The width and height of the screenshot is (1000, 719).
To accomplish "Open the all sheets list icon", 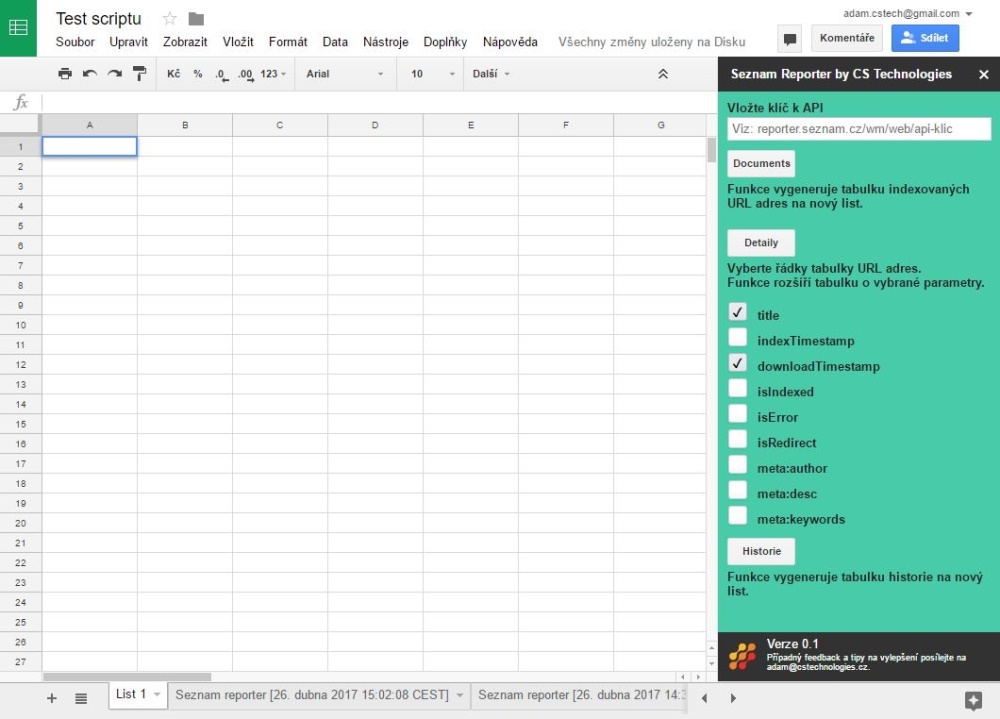I will point(81,698).
